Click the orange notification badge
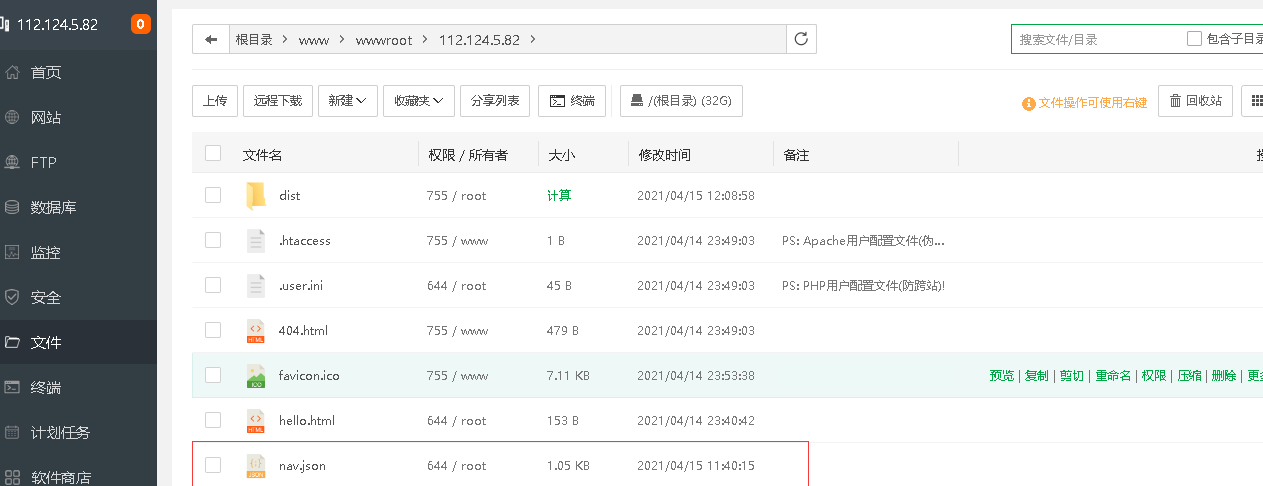 click(141, 24)
